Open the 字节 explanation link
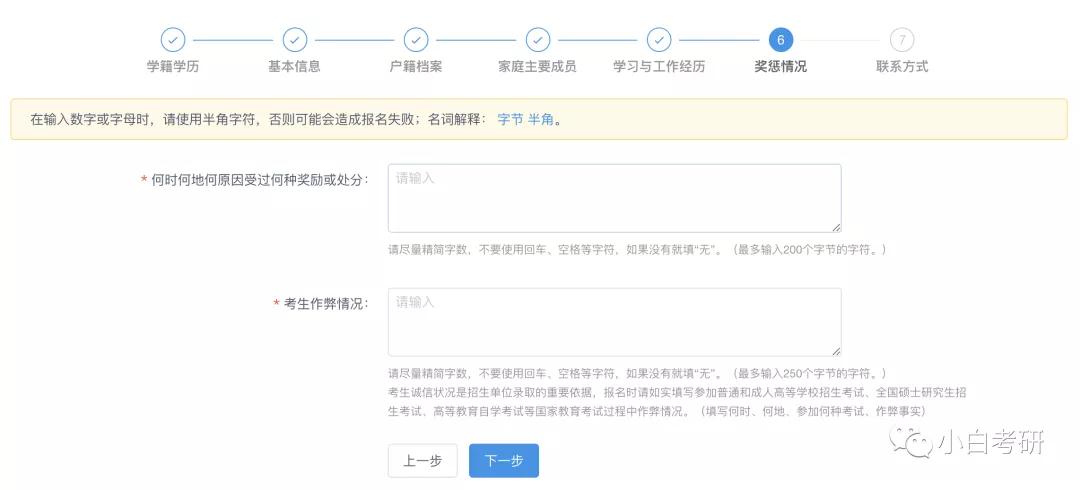Screen dimensions: 1080x490 [x=510, y=119]
